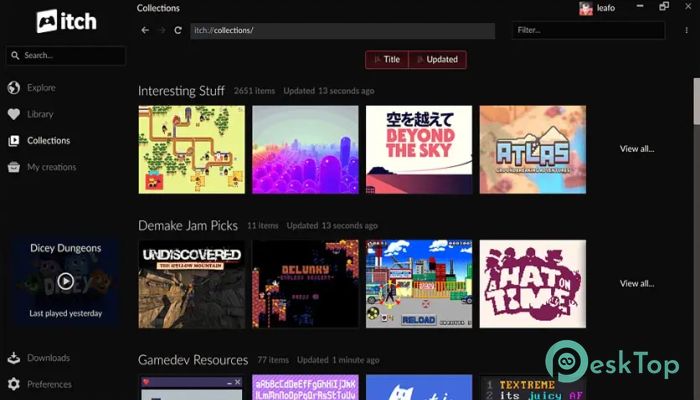This screenshot has width=700, height=400.
Task: Click the leafo user avatar
Action: 586,8
